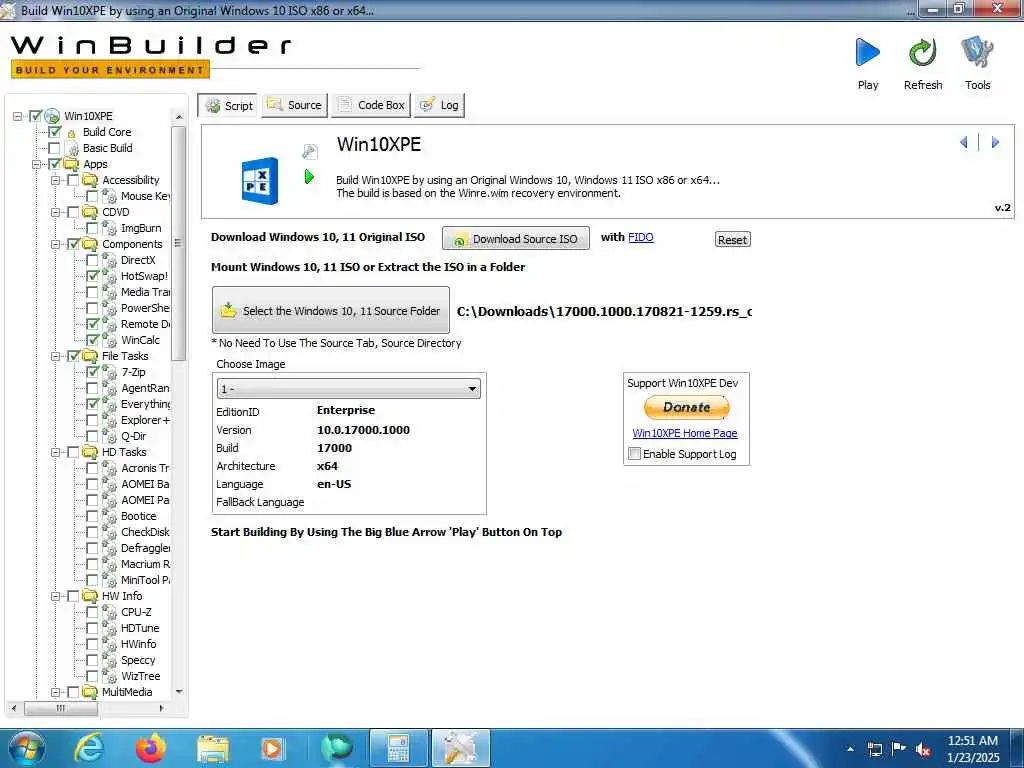Select the Speccy tree item
Image resolution: width=1024 pixels, height=768 pixels.
point(138,660)
